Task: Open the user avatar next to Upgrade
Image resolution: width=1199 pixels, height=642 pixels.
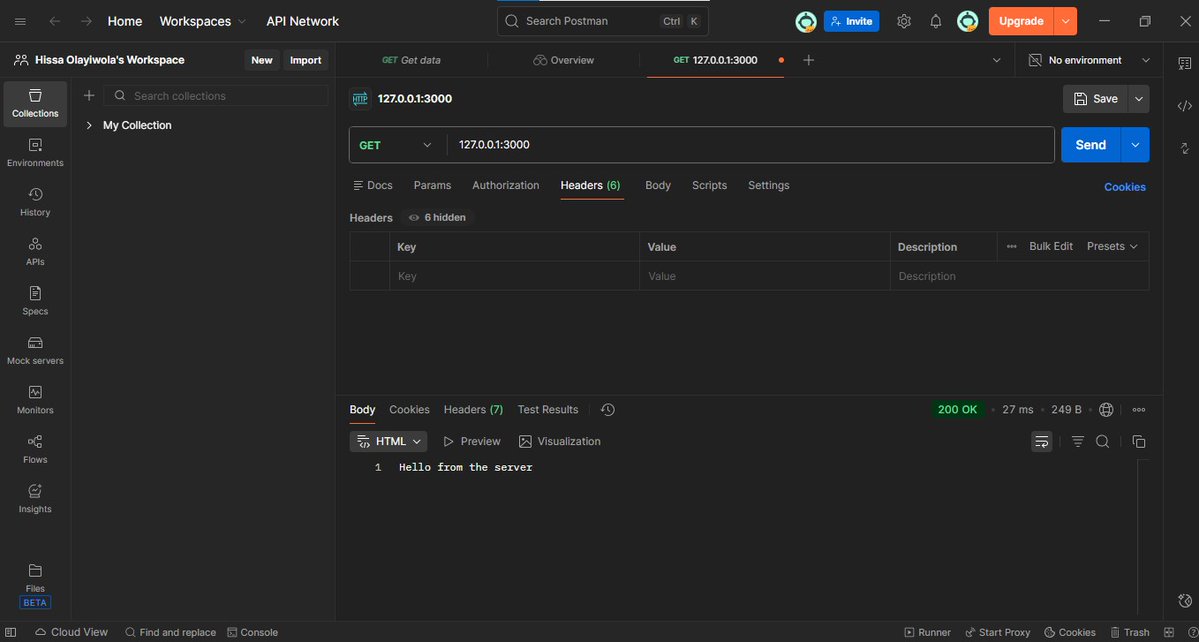Action: click(x=968, y=21)
